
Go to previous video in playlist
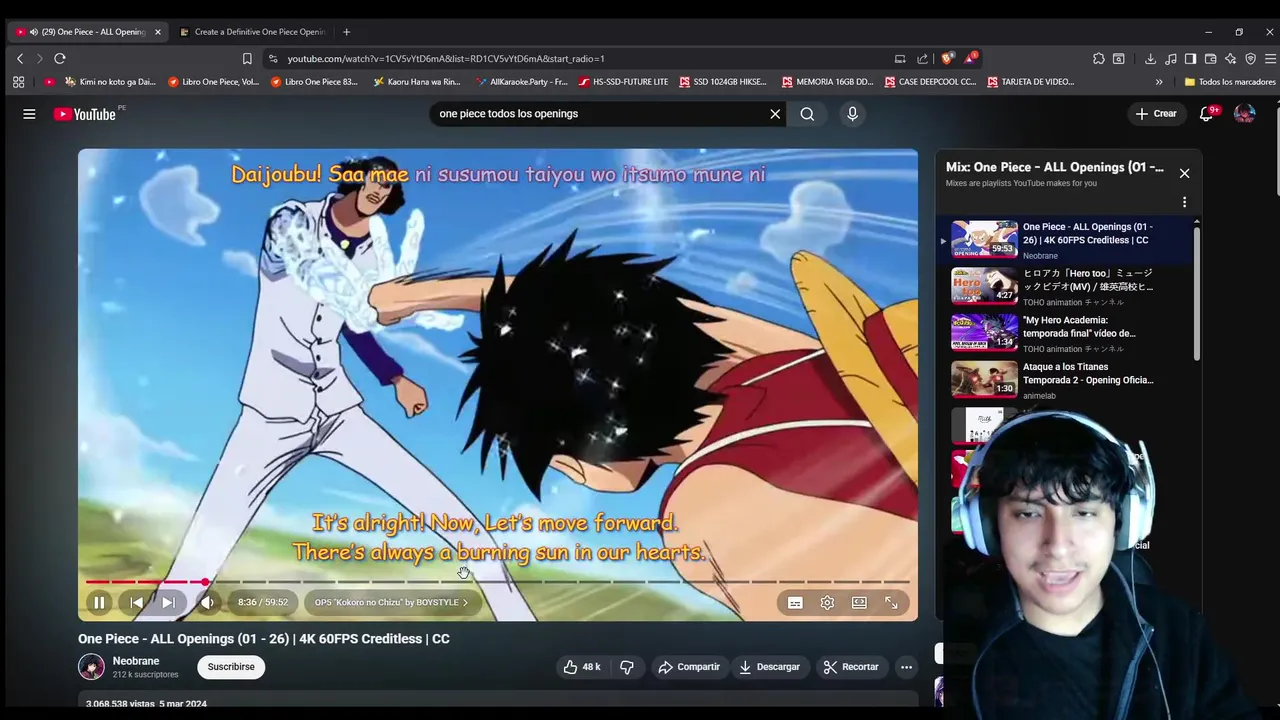point(136,602)
